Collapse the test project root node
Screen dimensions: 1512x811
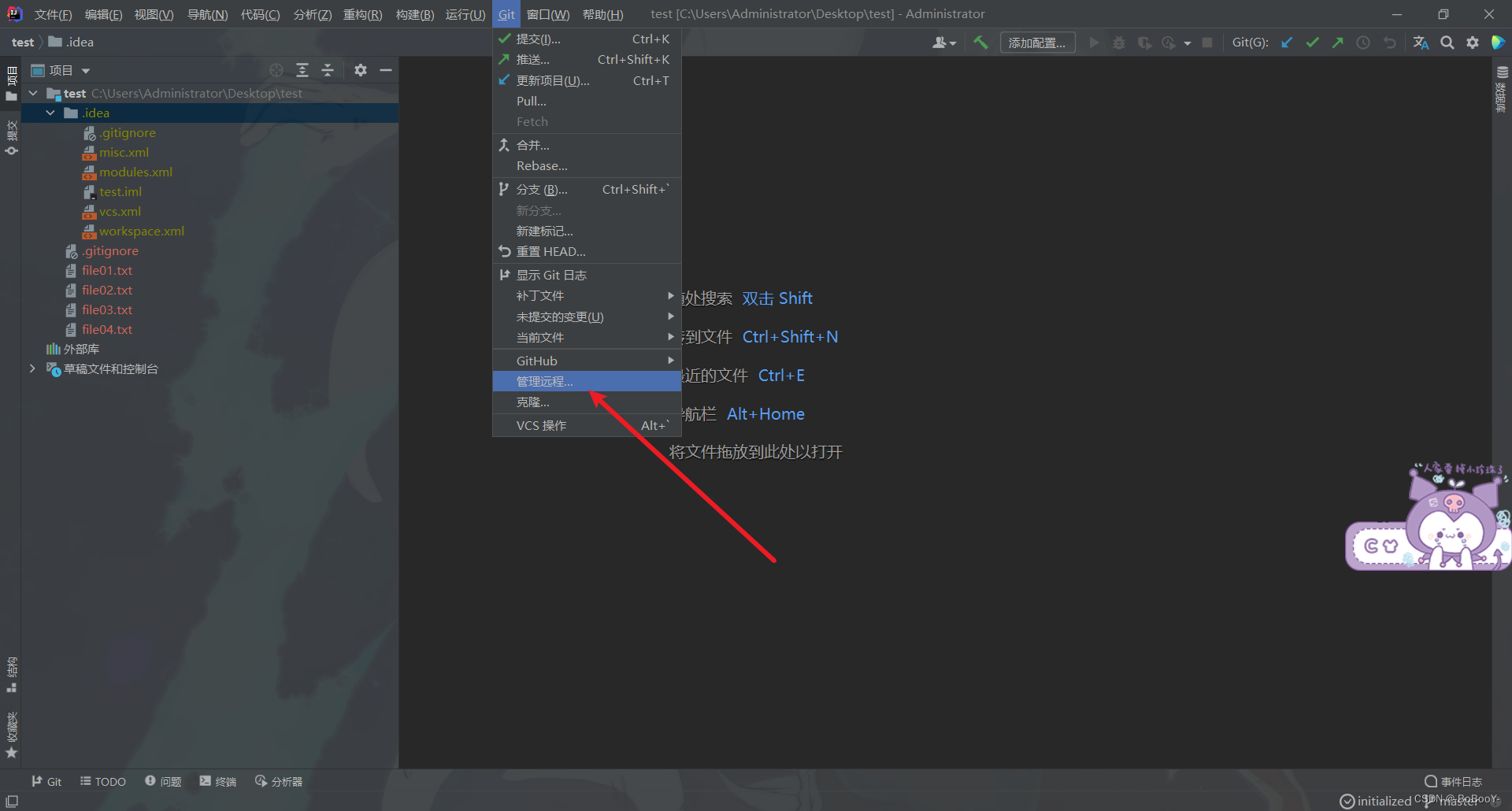[x=33, y=93]
